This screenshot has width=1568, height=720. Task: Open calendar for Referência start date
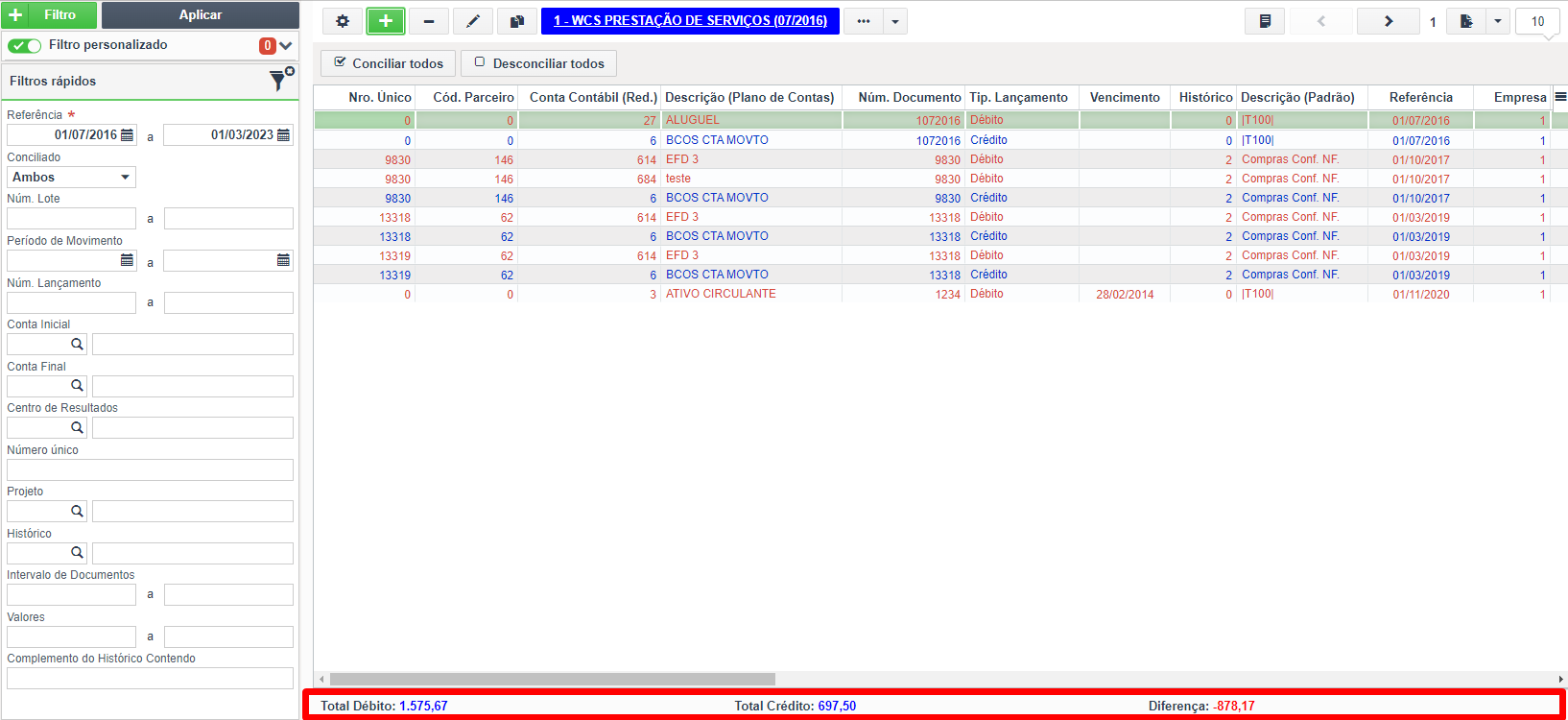(x=128, y=135)
